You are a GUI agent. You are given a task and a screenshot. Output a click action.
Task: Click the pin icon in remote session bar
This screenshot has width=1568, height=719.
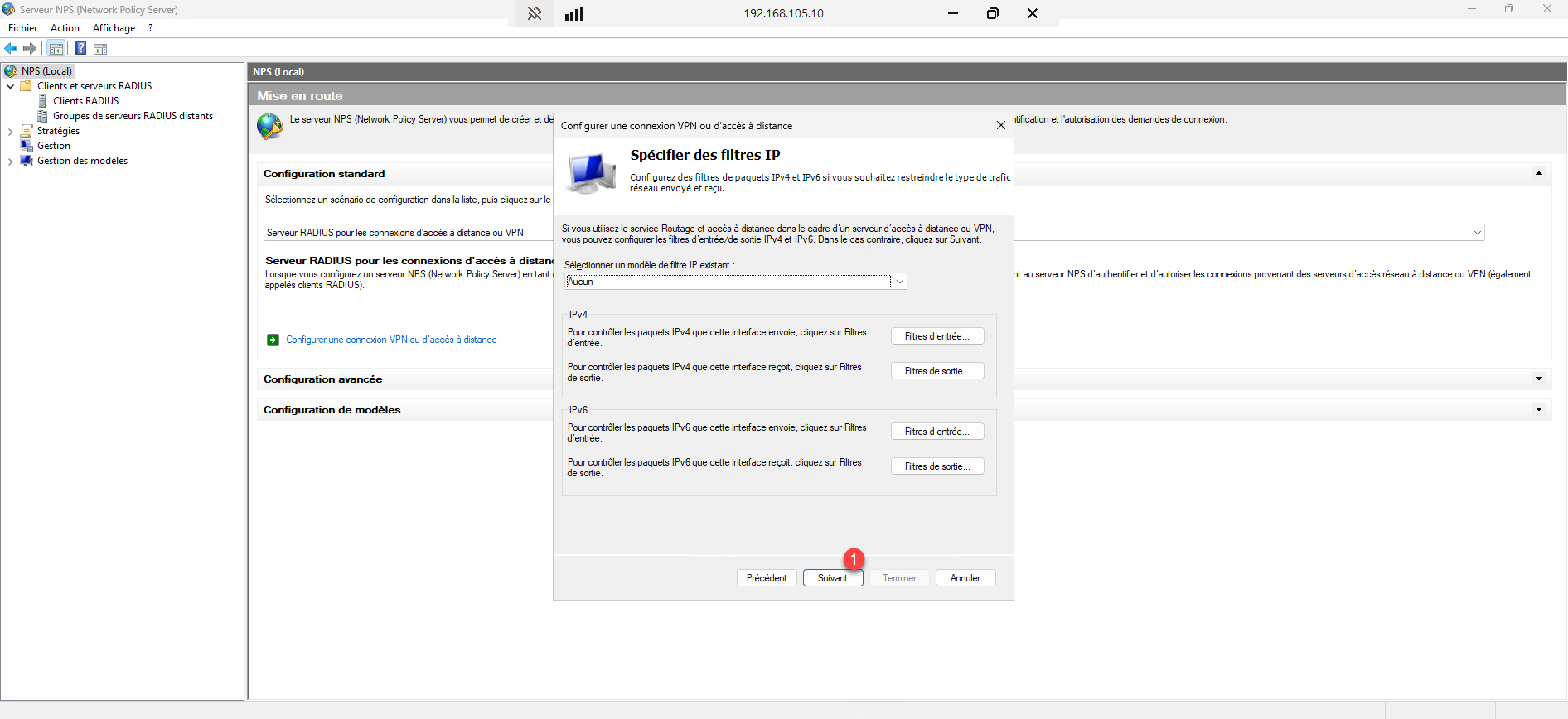coord(535,13)
